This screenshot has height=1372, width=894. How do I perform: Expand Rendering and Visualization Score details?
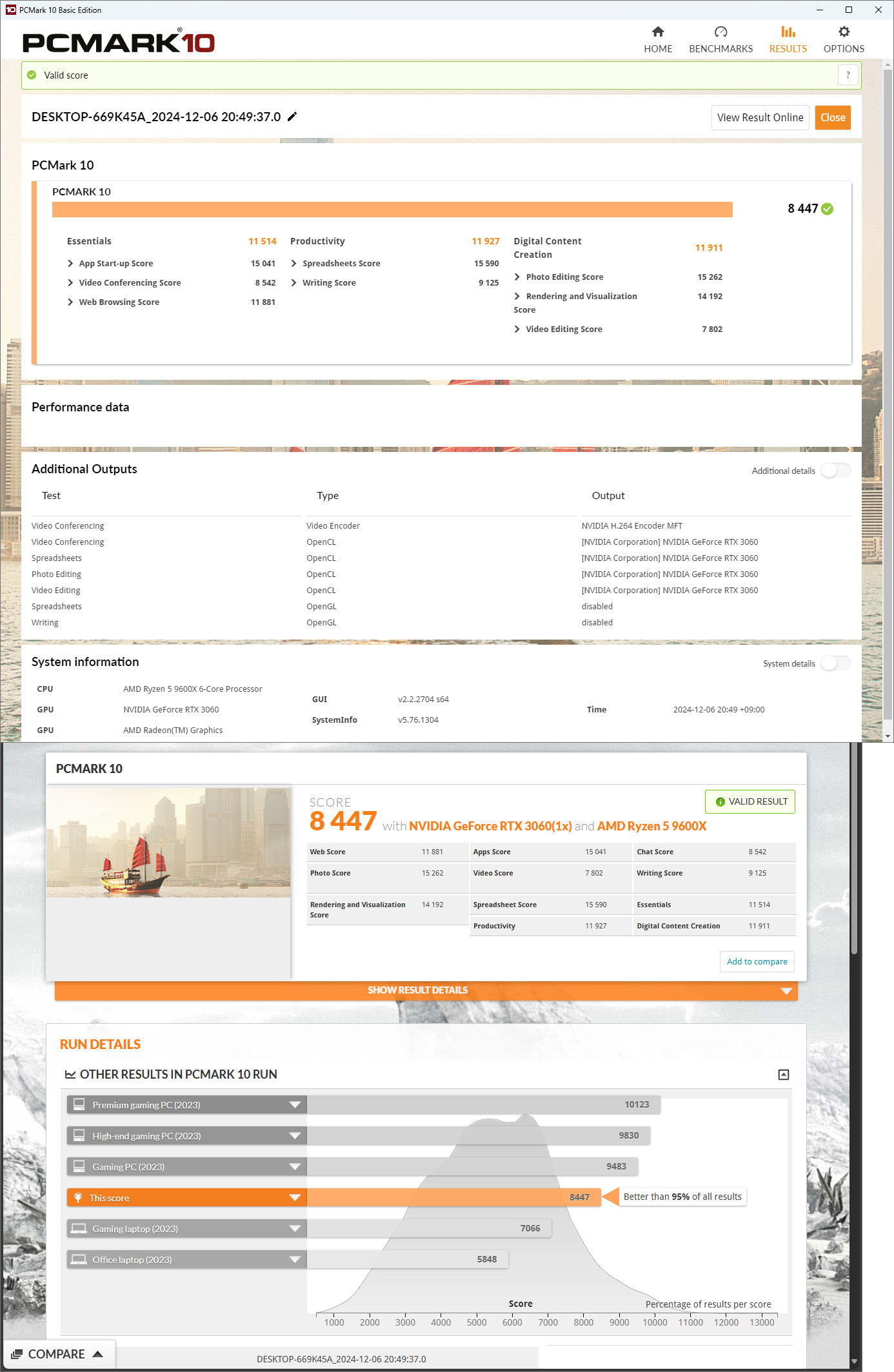pyautogui.click(x=517, y=296)
